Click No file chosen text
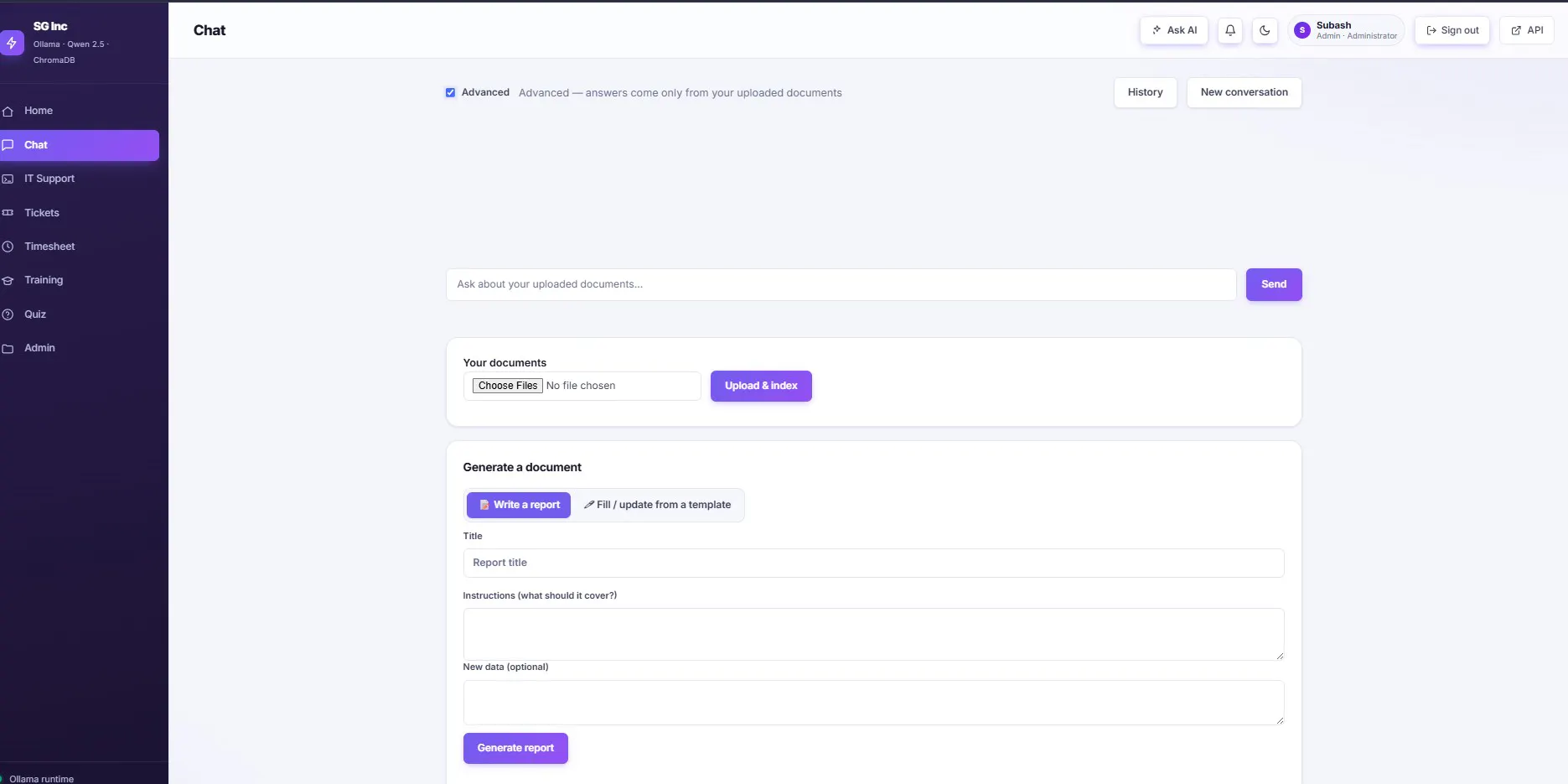 [x=581, y=386]
